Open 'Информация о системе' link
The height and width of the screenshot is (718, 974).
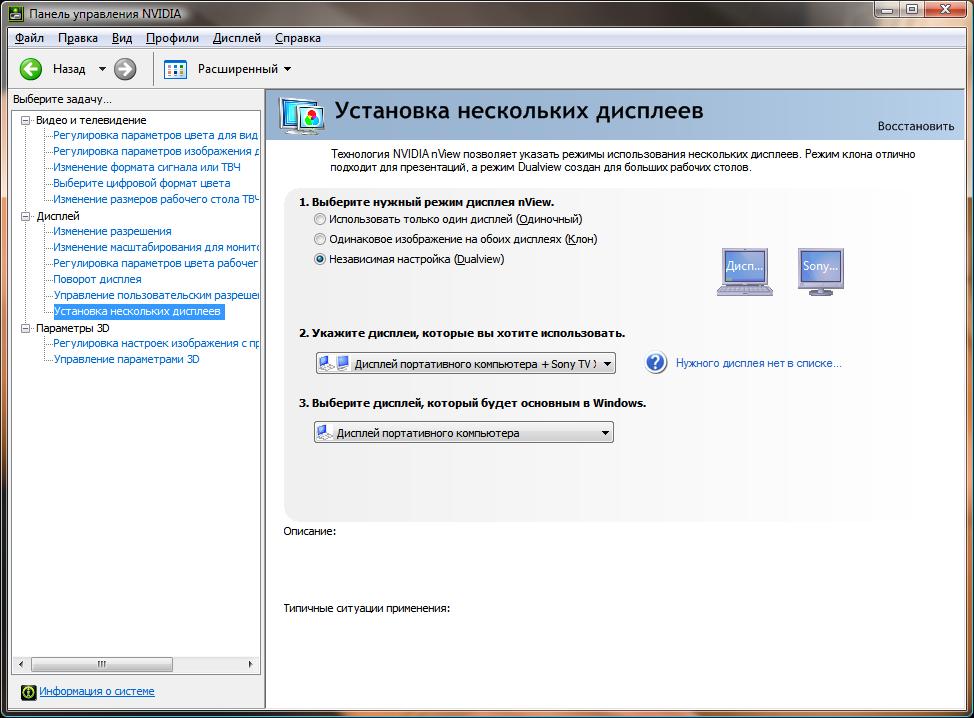[97, 691]
